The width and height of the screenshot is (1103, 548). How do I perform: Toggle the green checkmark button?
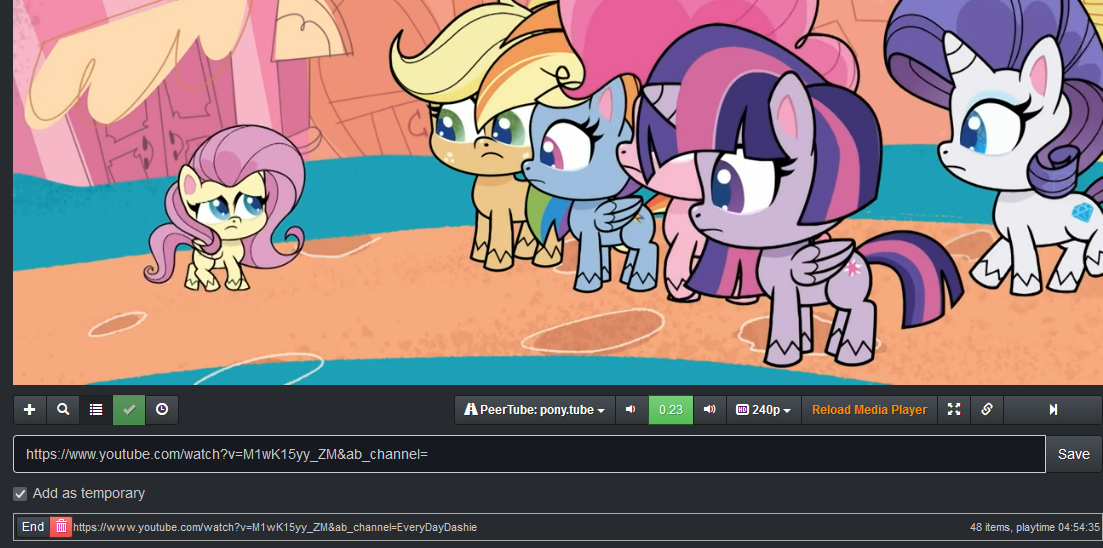129,409
